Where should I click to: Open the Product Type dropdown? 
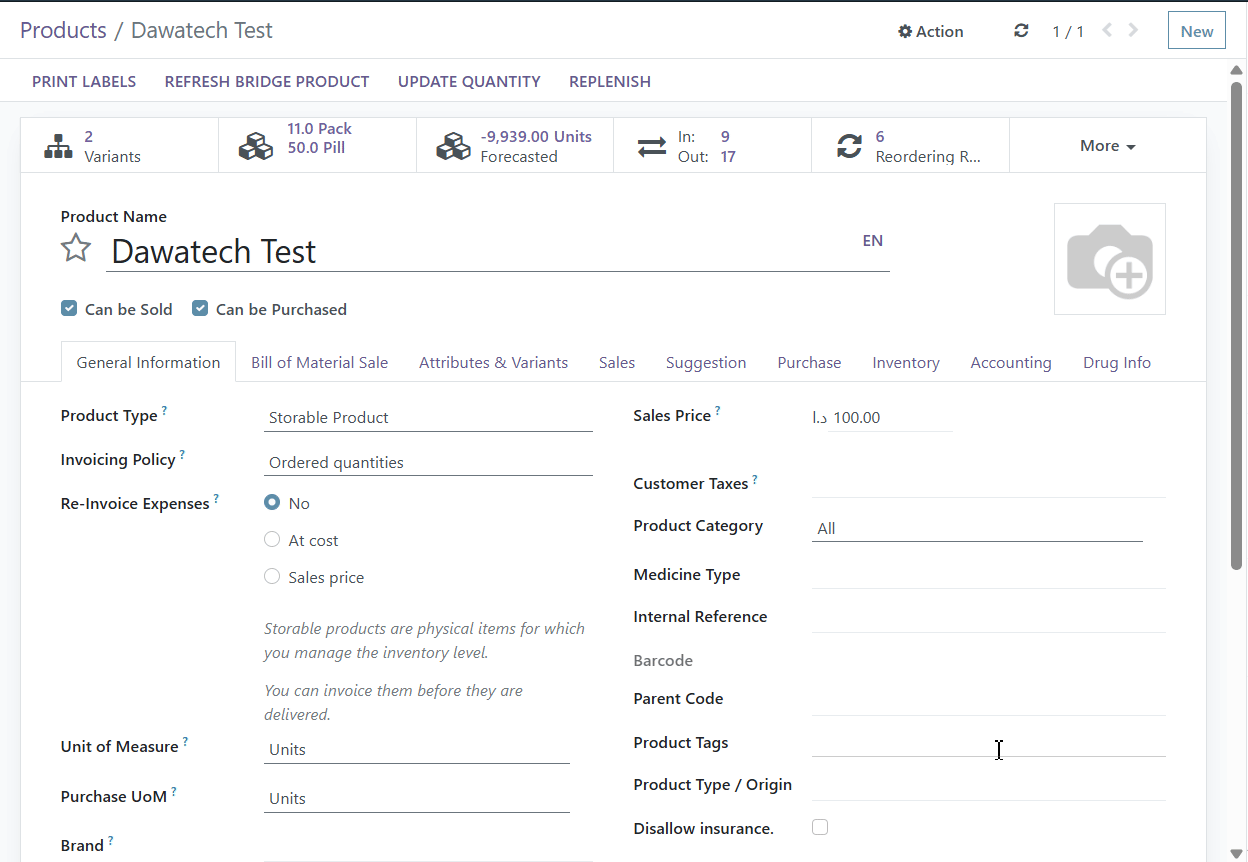click(x=428, y=418)
